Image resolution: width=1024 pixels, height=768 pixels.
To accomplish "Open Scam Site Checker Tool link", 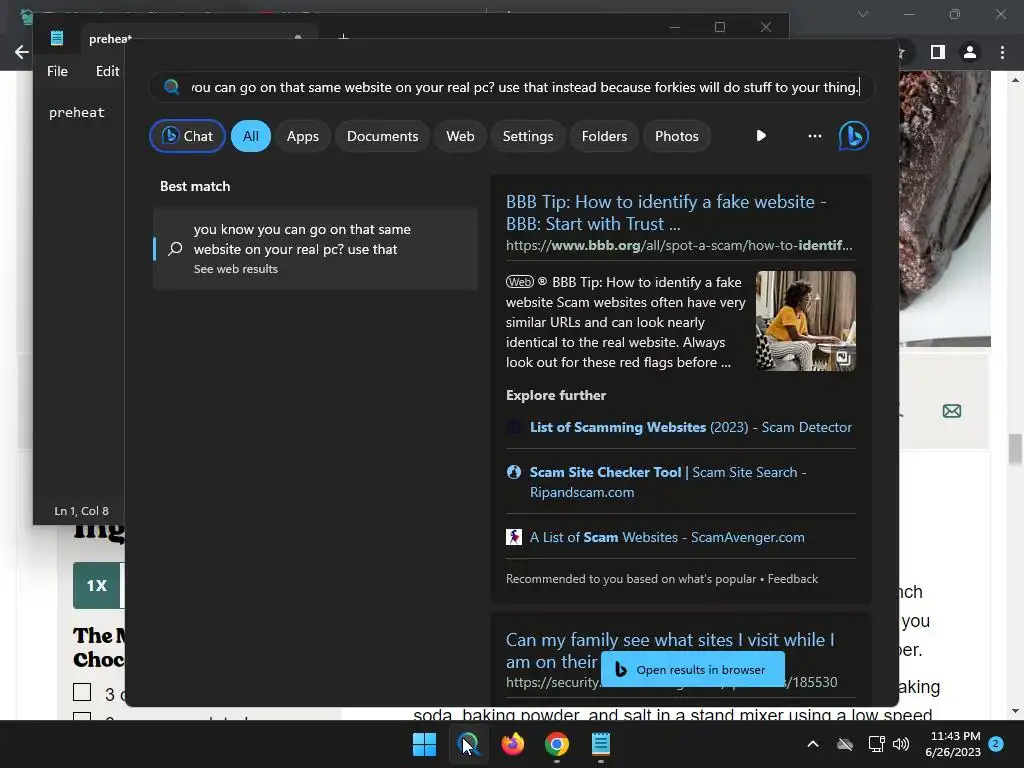I will [x=668, y=482].
